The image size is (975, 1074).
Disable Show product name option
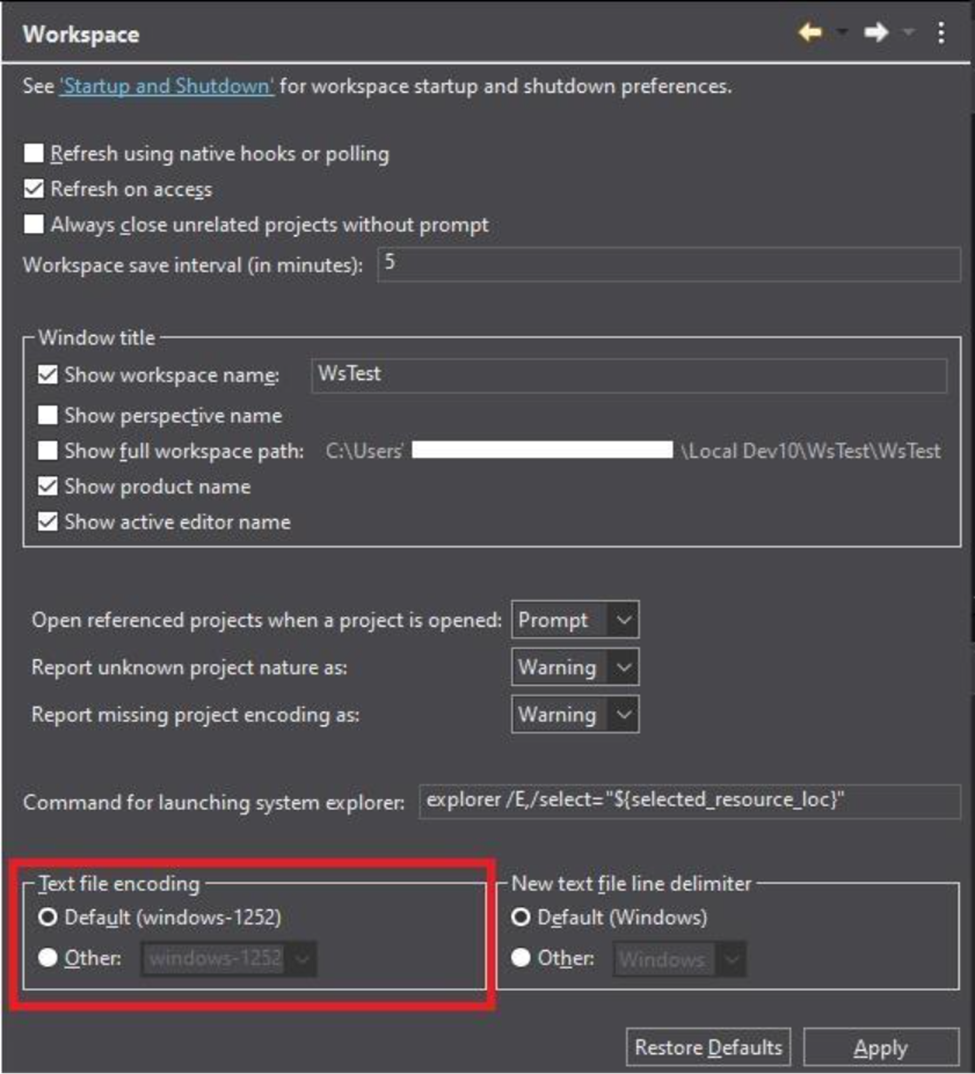(48, 487)
